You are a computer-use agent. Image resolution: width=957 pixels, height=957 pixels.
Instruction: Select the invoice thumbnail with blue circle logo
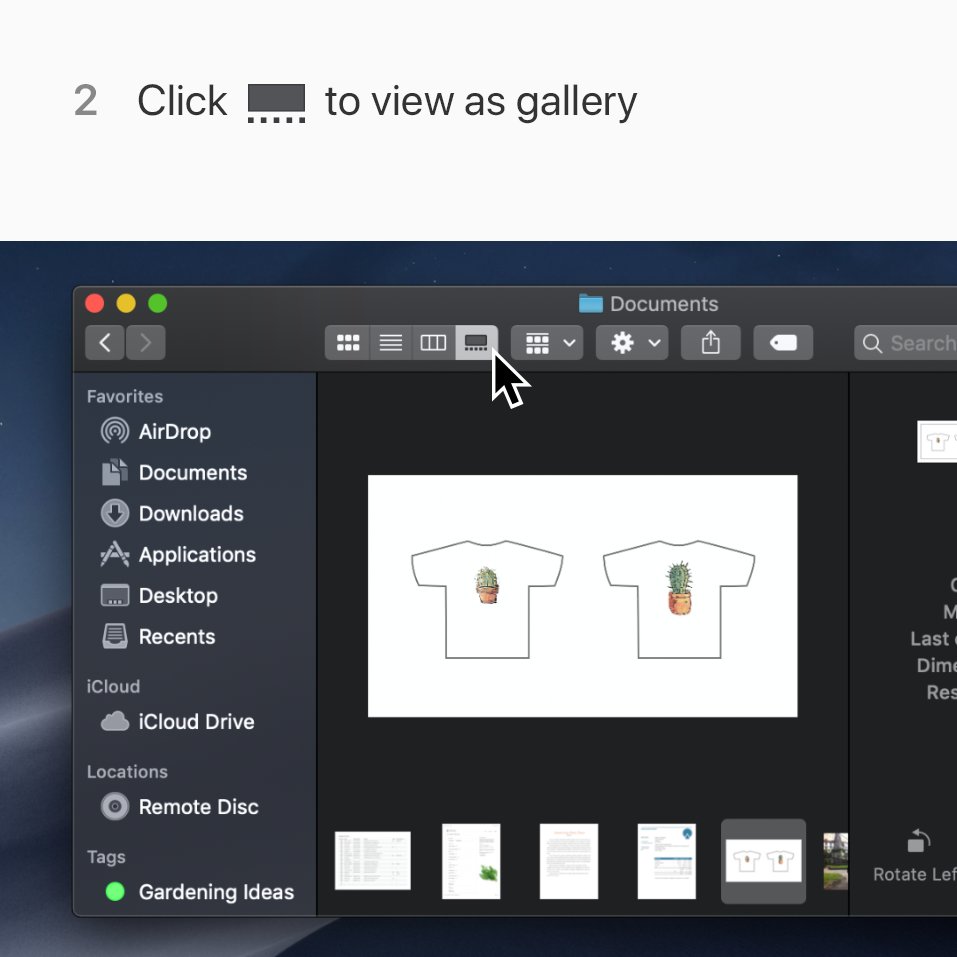666,861
